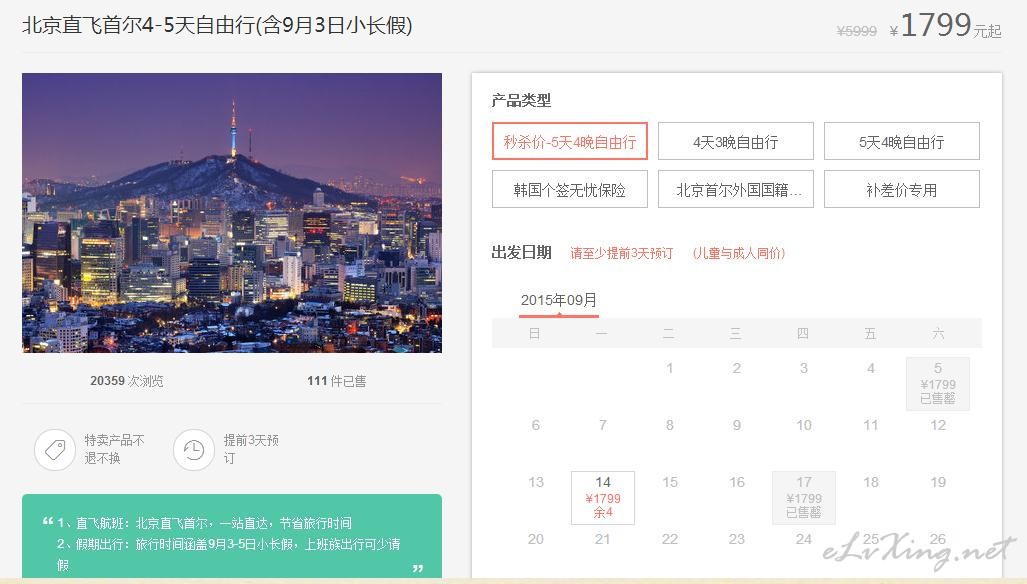Click date 10 in the calendar

(x=804, y=425)
